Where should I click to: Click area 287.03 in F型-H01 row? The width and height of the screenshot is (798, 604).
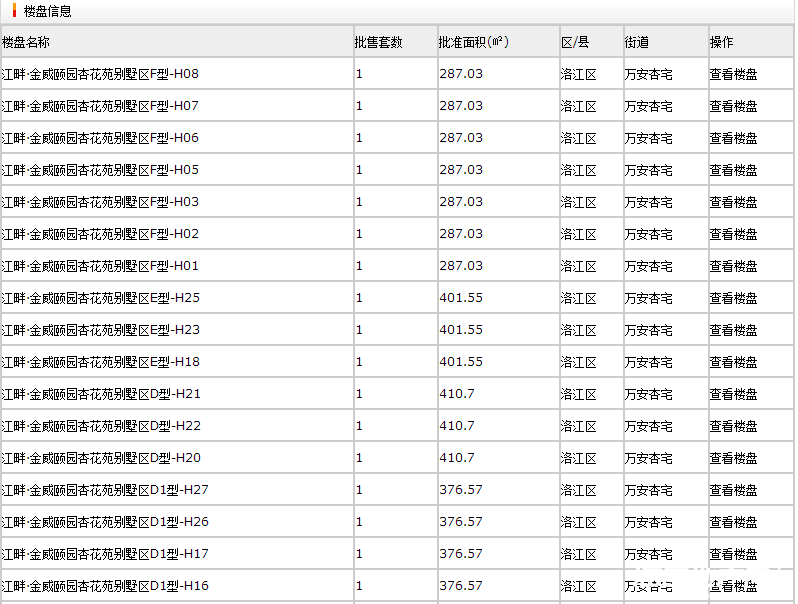[461, 266]
